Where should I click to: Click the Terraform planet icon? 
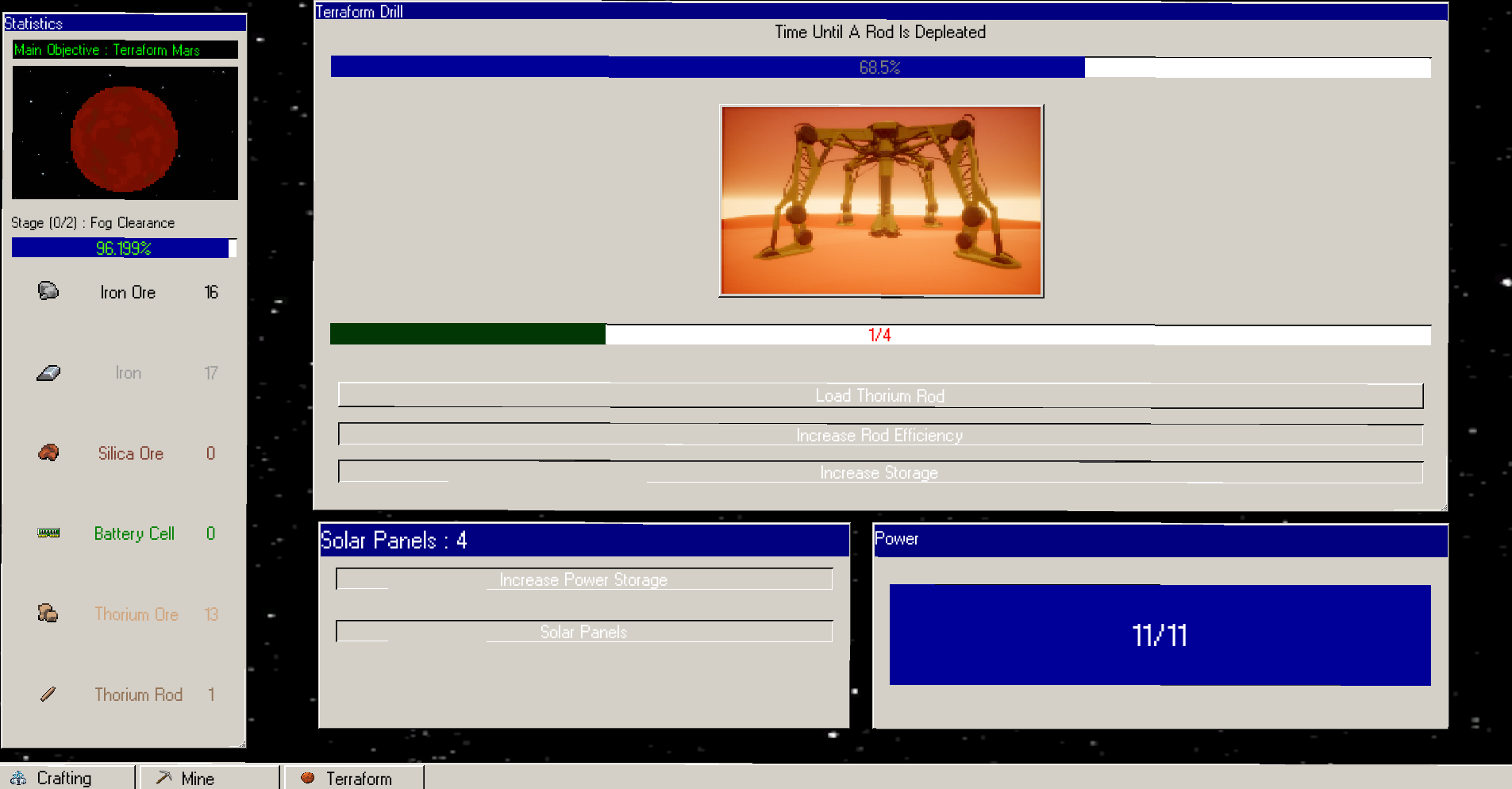coord(308,778)
